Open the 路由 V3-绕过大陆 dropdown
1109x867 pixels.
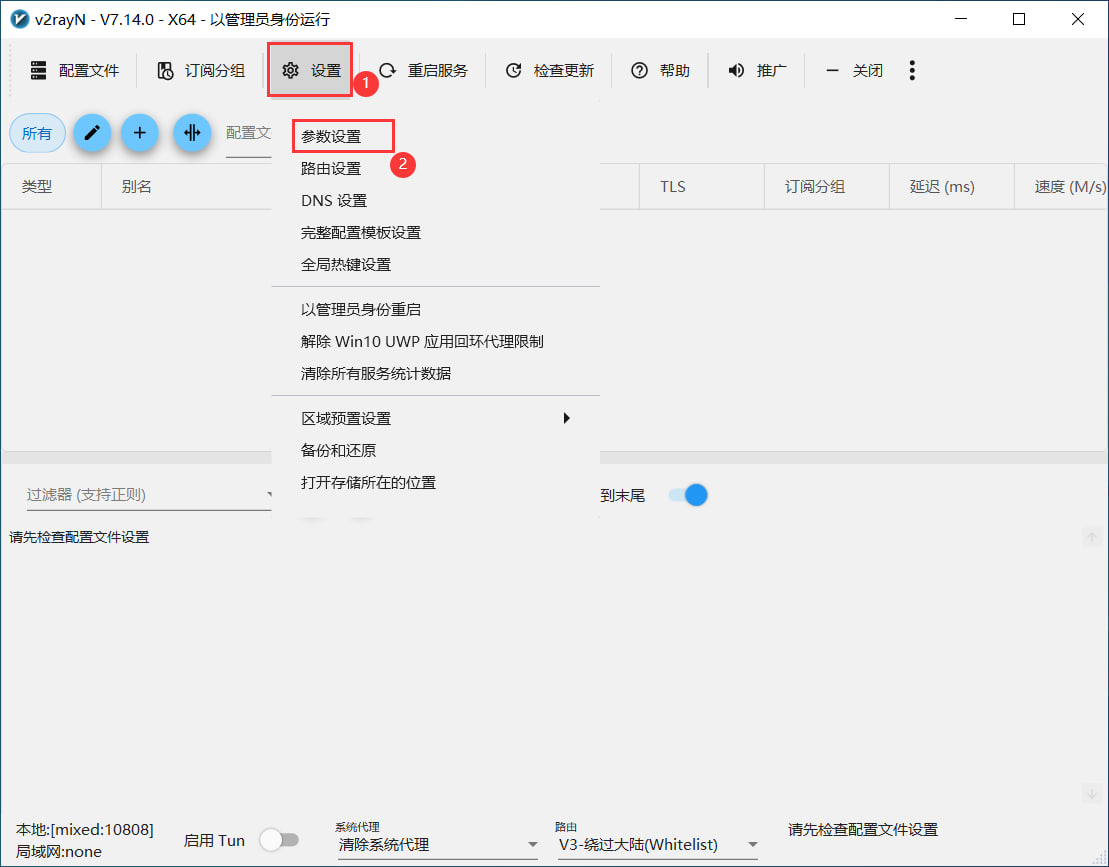pos(656,845)
